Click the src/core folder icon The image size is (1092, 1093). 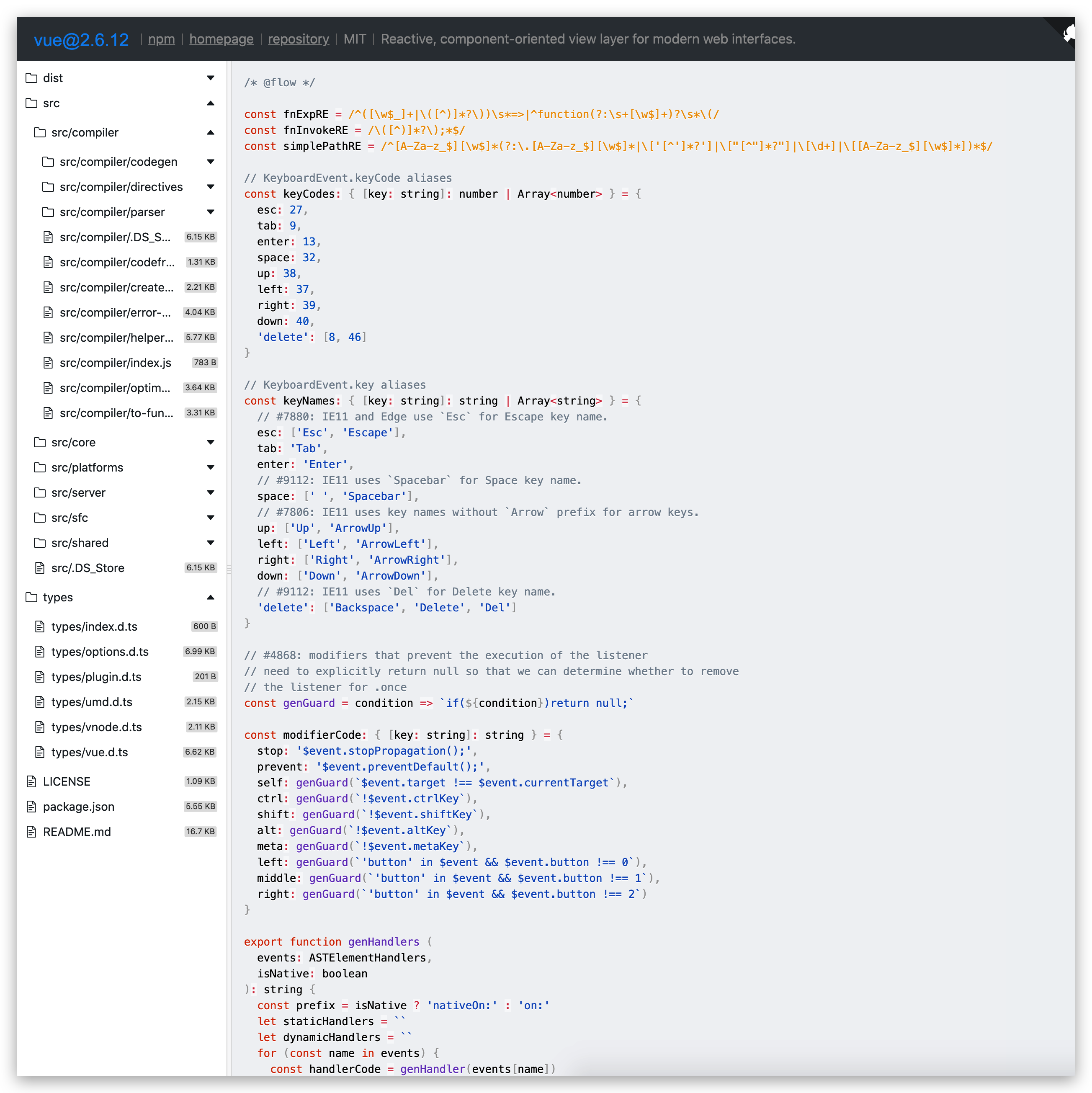[40, 442]
